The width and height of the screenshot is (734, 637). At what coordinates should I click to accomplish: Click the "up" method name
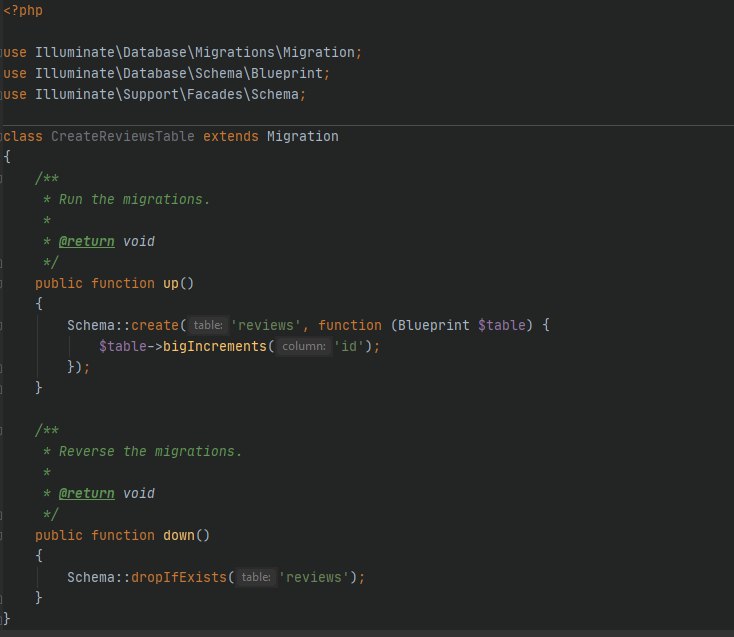171,283
